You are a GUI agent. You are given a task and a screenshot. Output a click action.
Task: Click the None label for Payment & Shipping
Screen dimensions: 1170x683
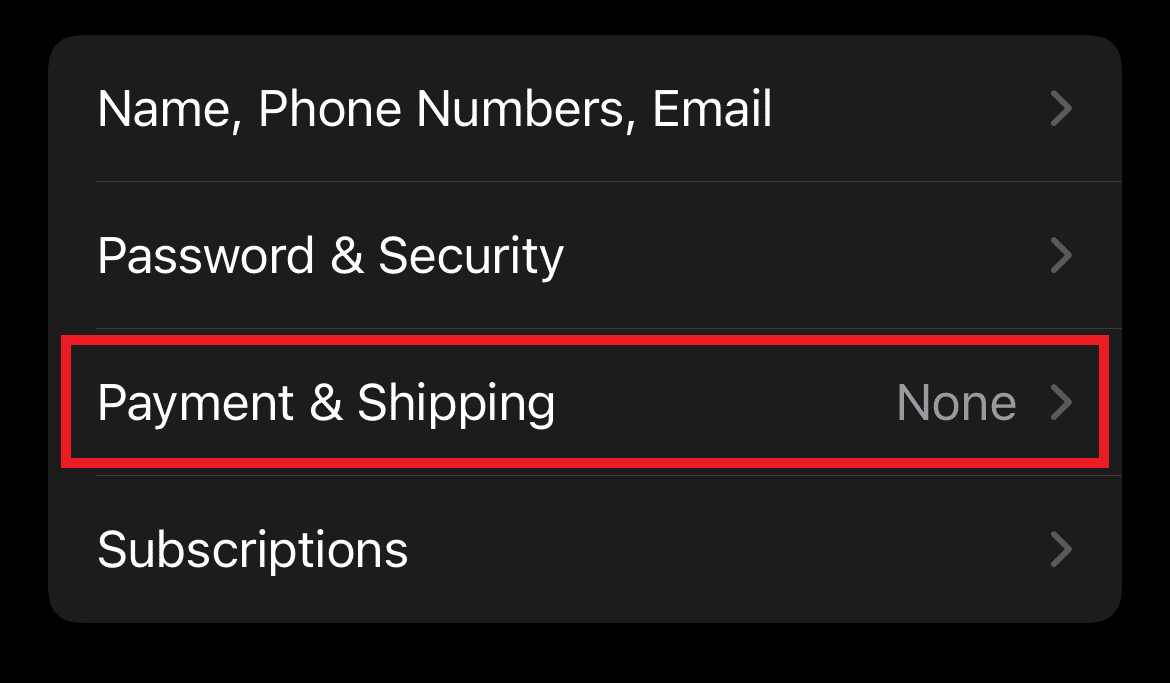pos(956,403)
